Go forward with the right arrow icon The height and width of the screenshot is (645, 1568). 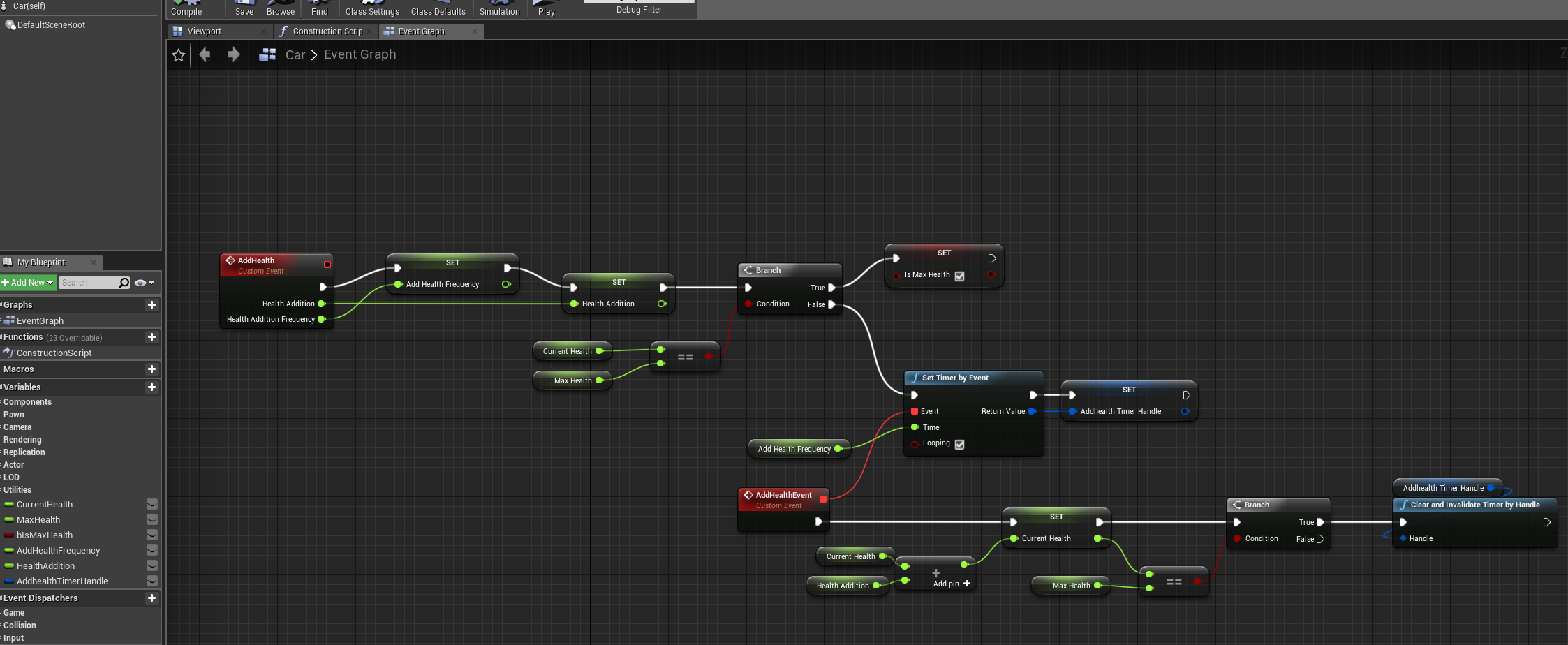234,54
